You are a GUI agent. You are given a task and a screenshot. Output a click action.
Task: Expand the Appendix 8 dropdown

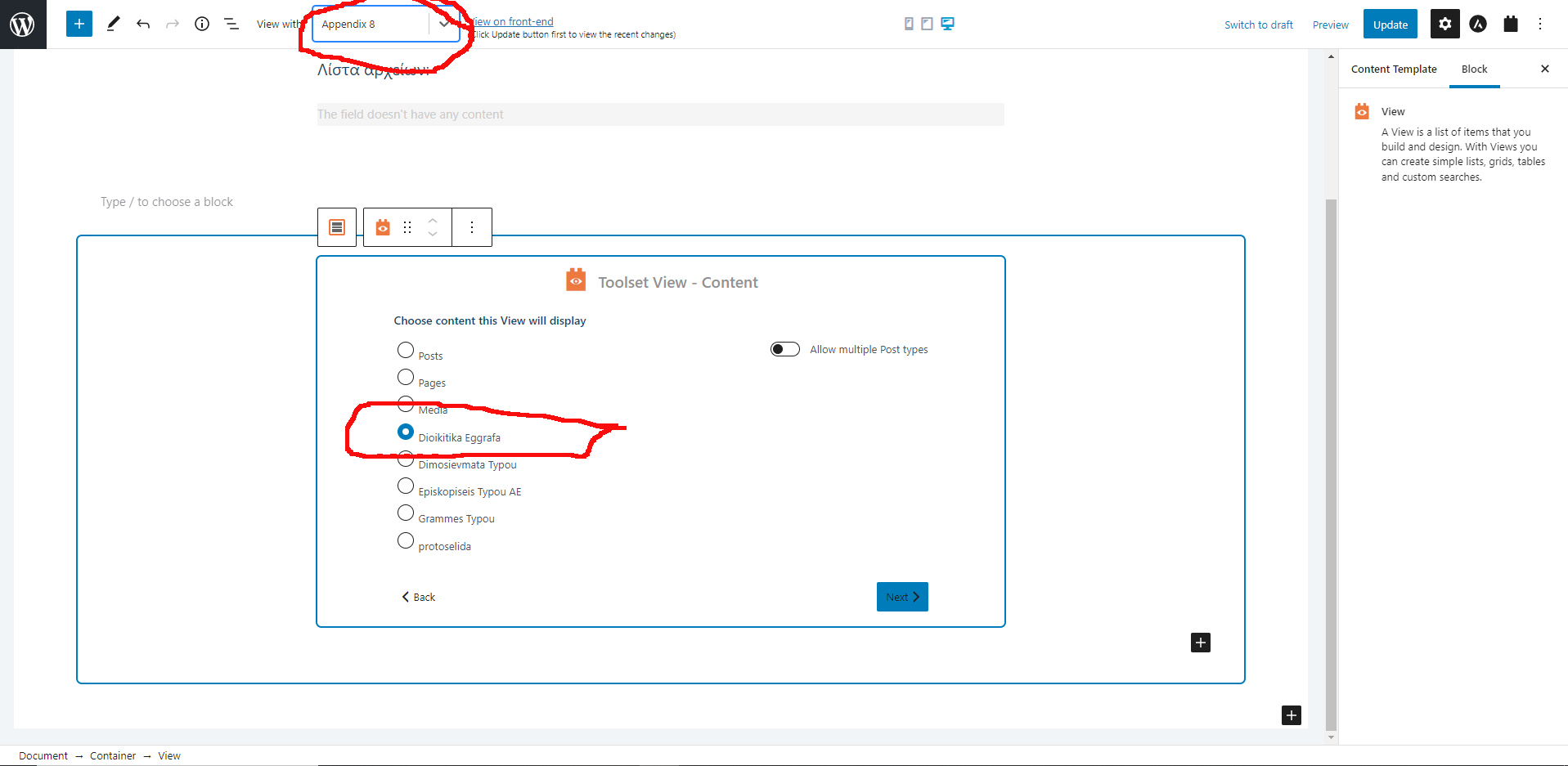pyautogui.click(x=443, y=24)
